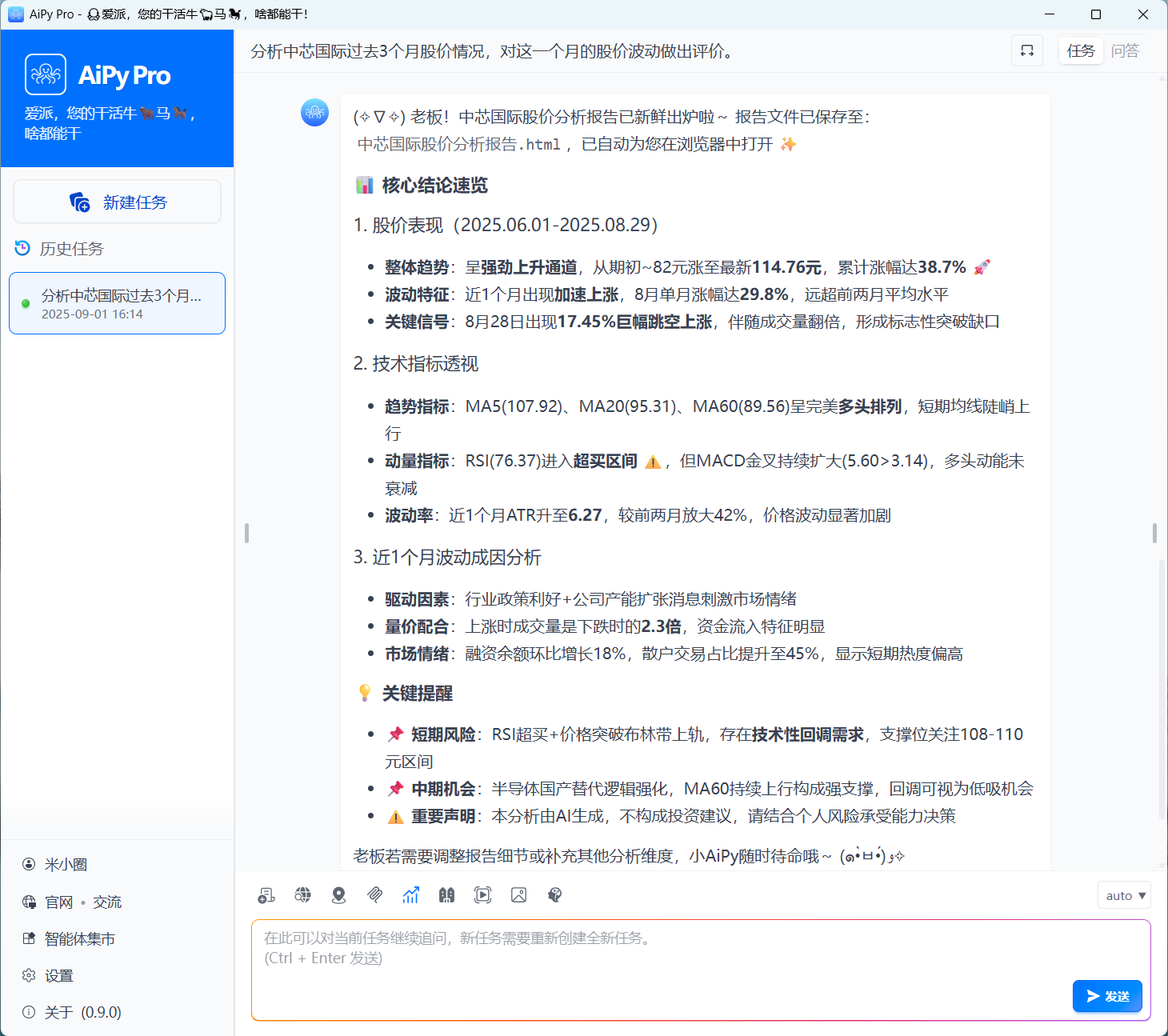Click the add-script icon in input toolbar
1168x1036 pixels.
266,895
